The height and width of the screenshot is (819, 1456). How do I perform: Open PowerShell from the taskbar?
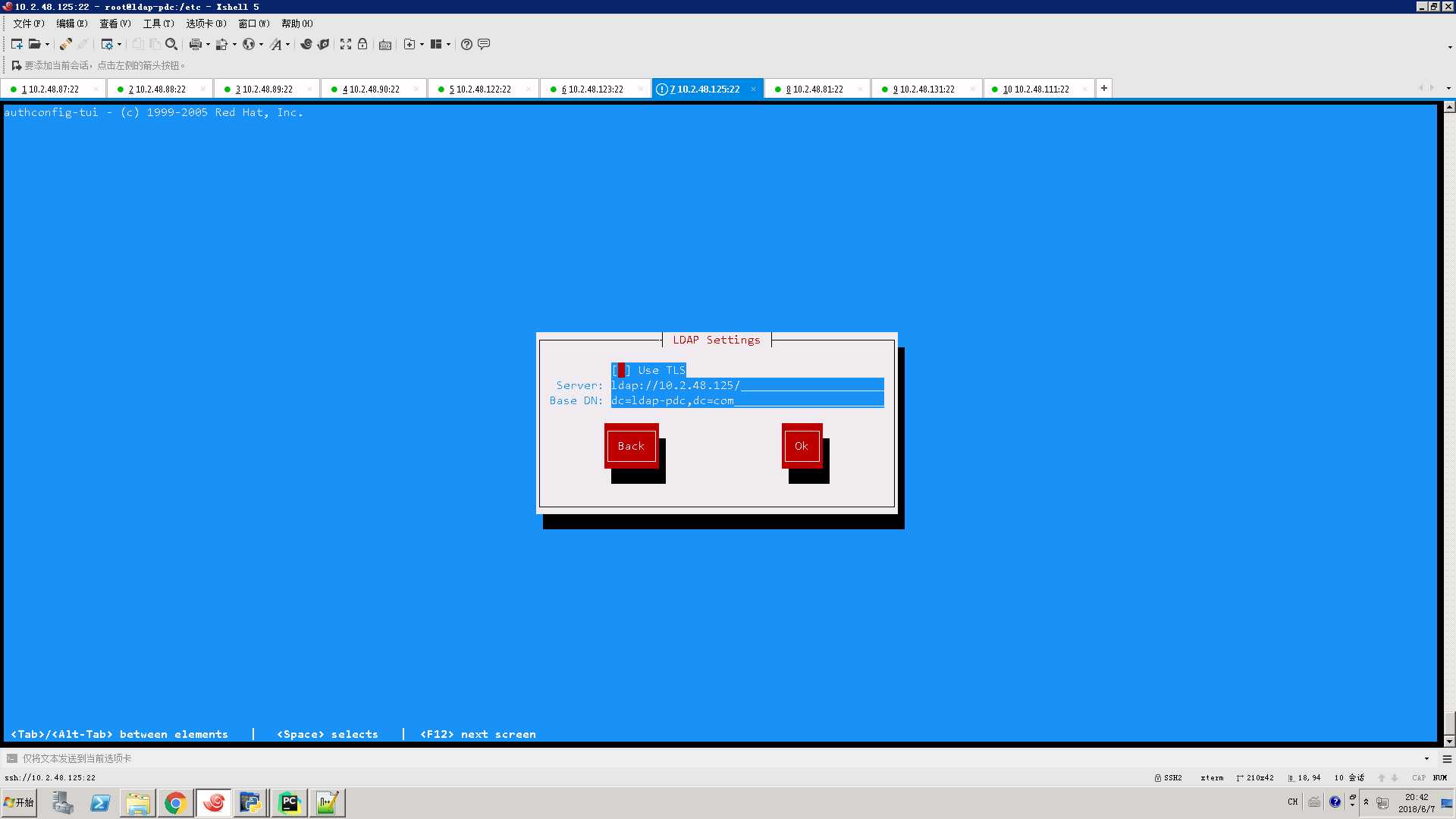coord(100,803)
